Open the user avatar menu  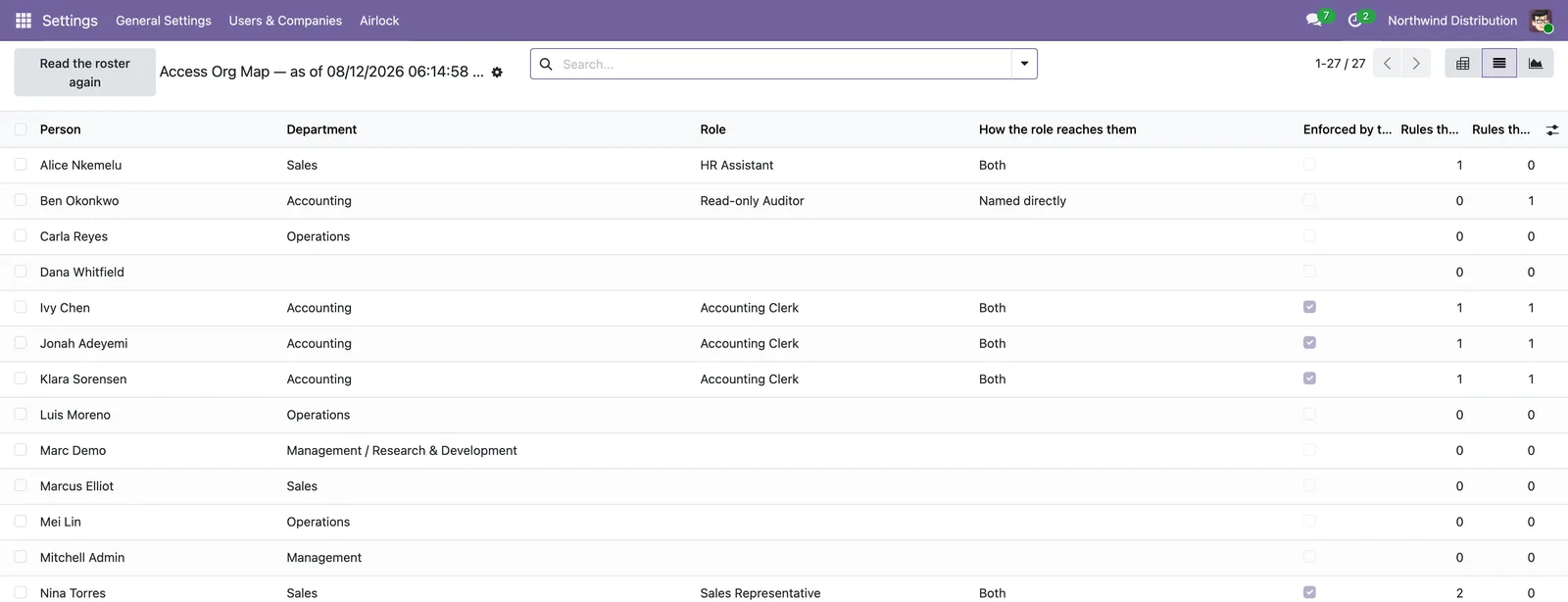(x=1541, y=21)
